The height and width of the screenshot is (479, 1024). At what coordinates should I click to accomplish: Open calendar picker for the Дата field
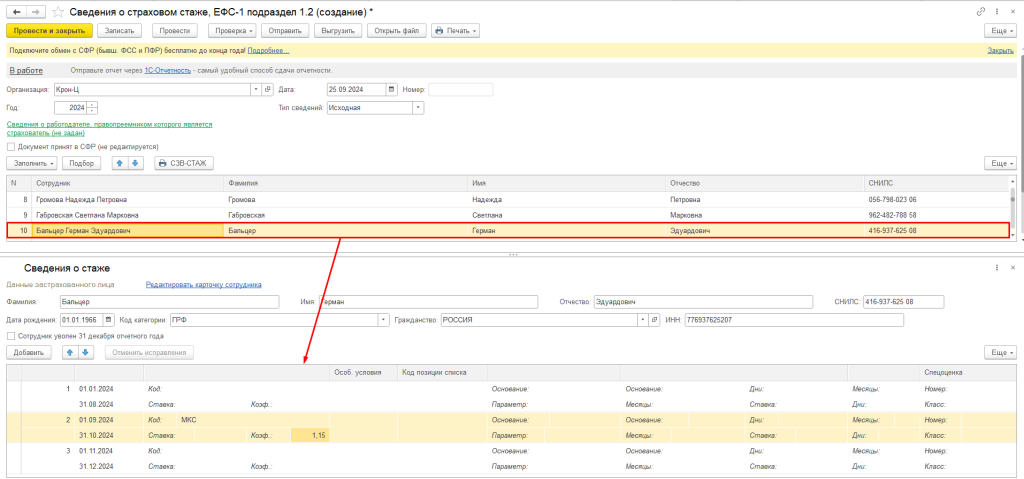pos(392,89)
